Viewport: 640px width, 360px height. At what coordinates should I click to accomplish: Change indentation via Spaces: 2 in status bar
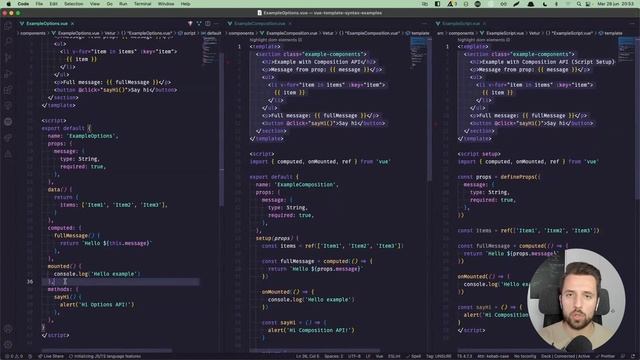333,356
